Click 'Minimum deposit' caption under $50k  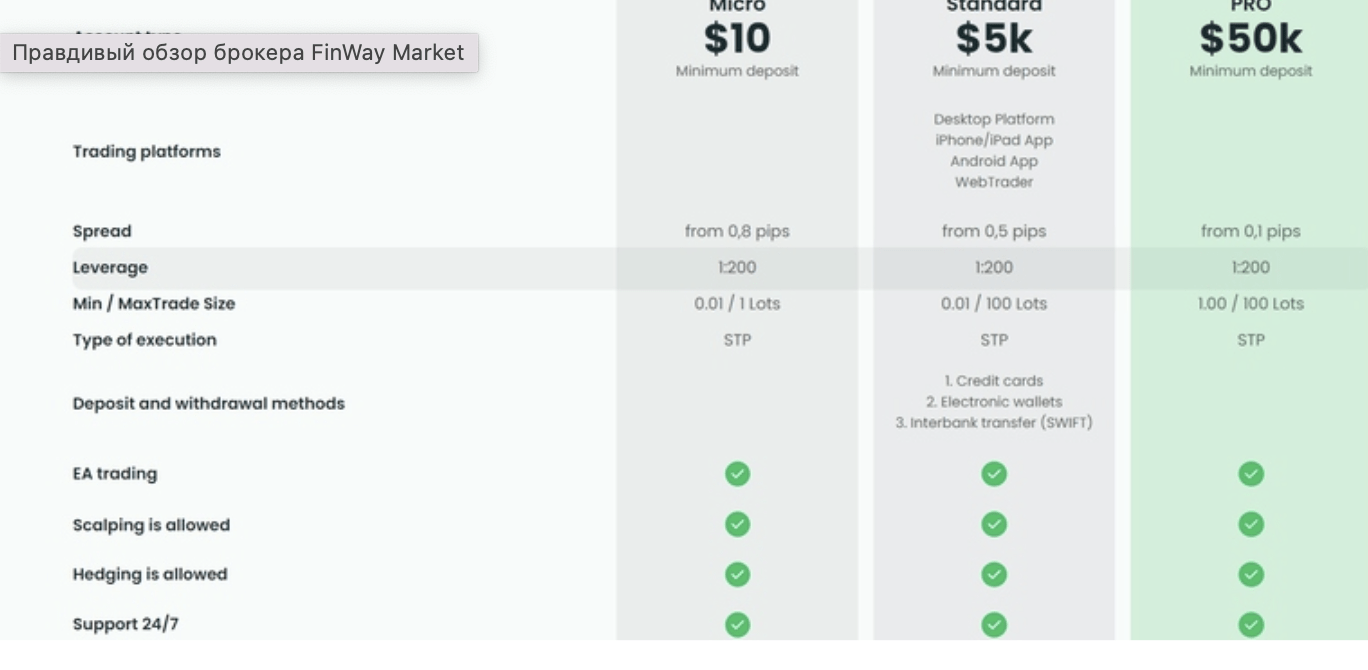click(1251, 71)
